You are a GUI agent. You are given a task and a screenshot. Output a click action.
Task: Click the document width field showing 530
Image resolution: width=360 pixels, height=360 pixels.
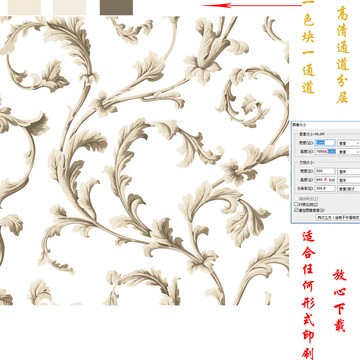(325, 171)
